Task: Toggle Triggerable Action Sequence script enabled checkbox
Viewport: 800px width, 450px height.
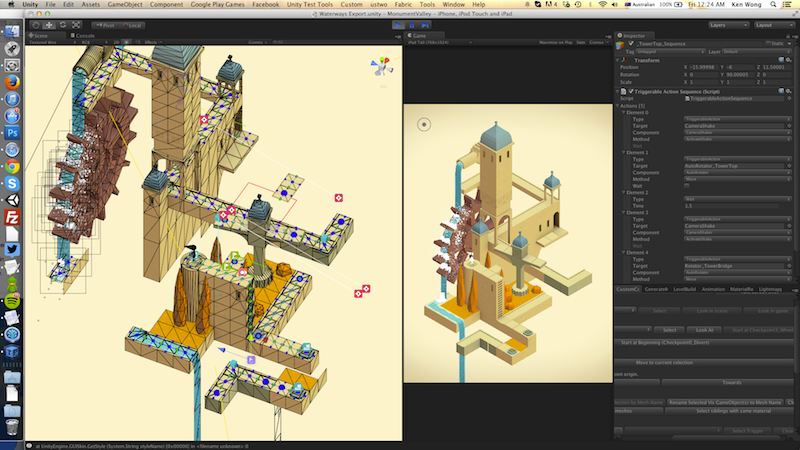Action: click(631, 91)
